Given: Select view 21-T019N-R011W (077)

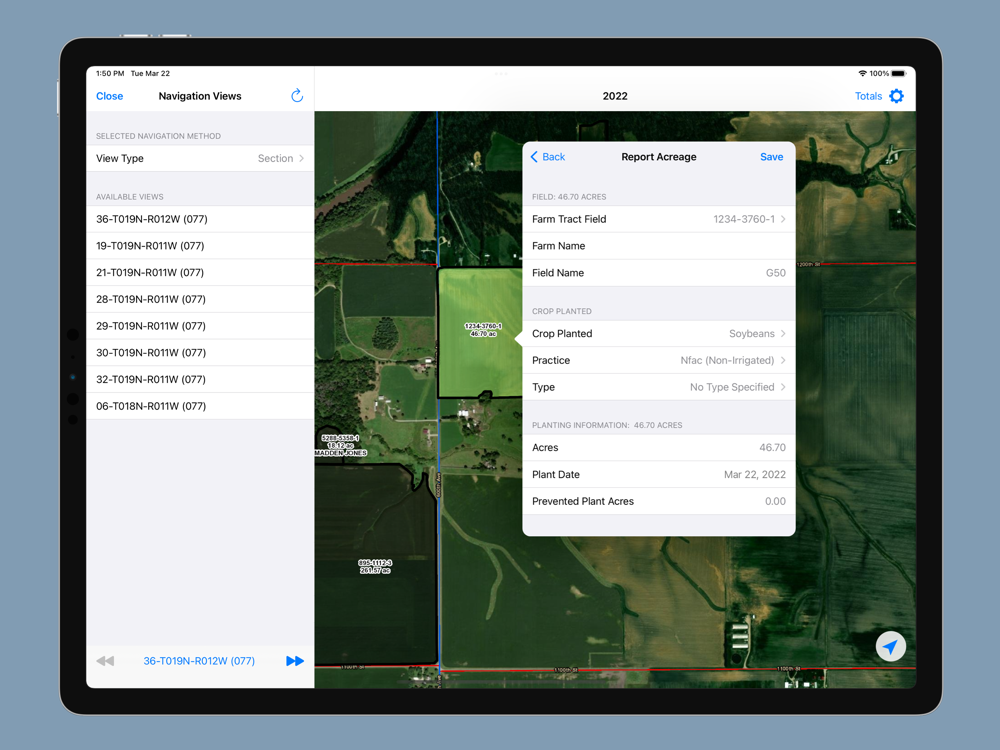Looking at the screenshot, I should point(200,272).
